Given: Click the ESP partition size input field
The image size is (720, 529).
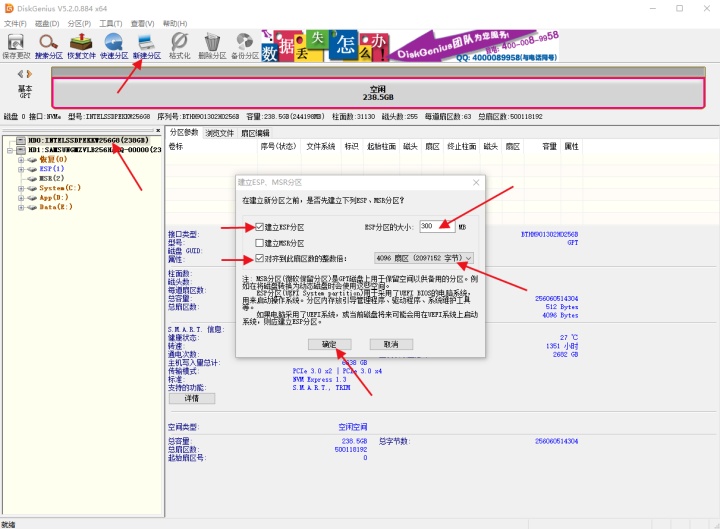Looking at the screenshot, I should pyautogui.click(x=437, y=226).
